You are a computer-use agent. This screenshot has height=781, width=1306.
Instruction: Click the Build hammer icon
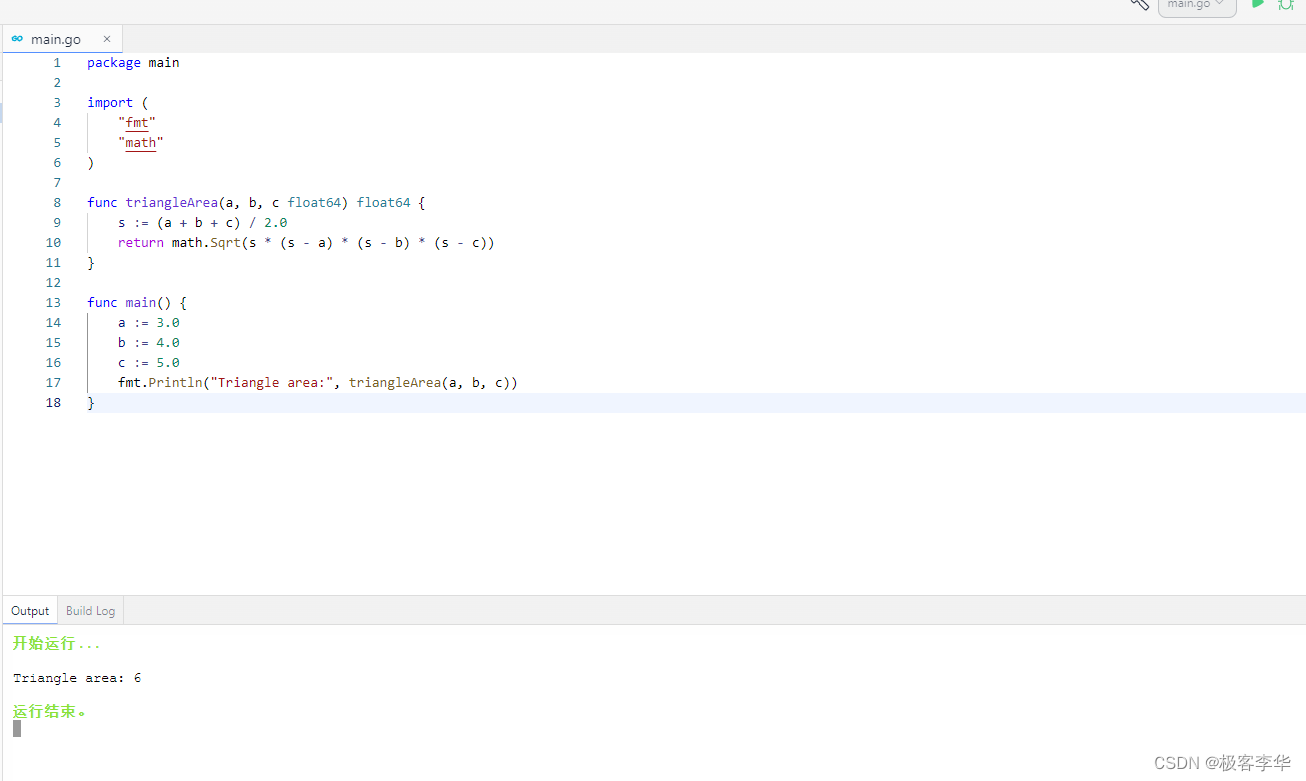1140,4
